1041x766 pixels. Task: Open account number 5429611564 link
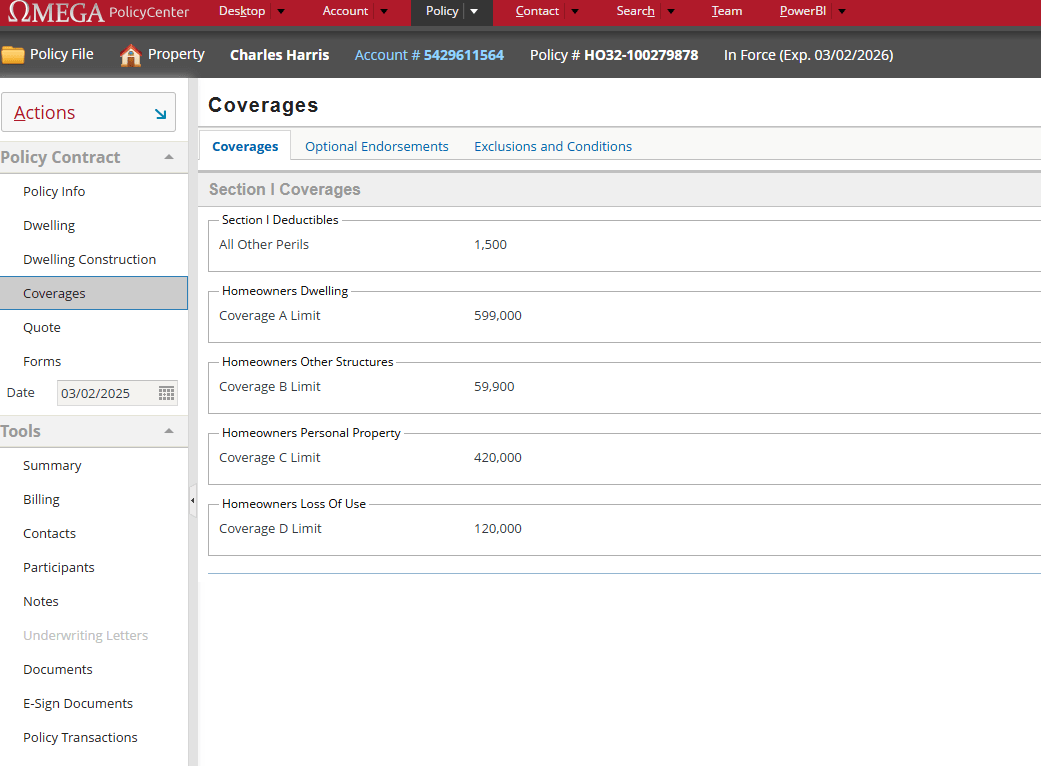[x=429, y=55]
